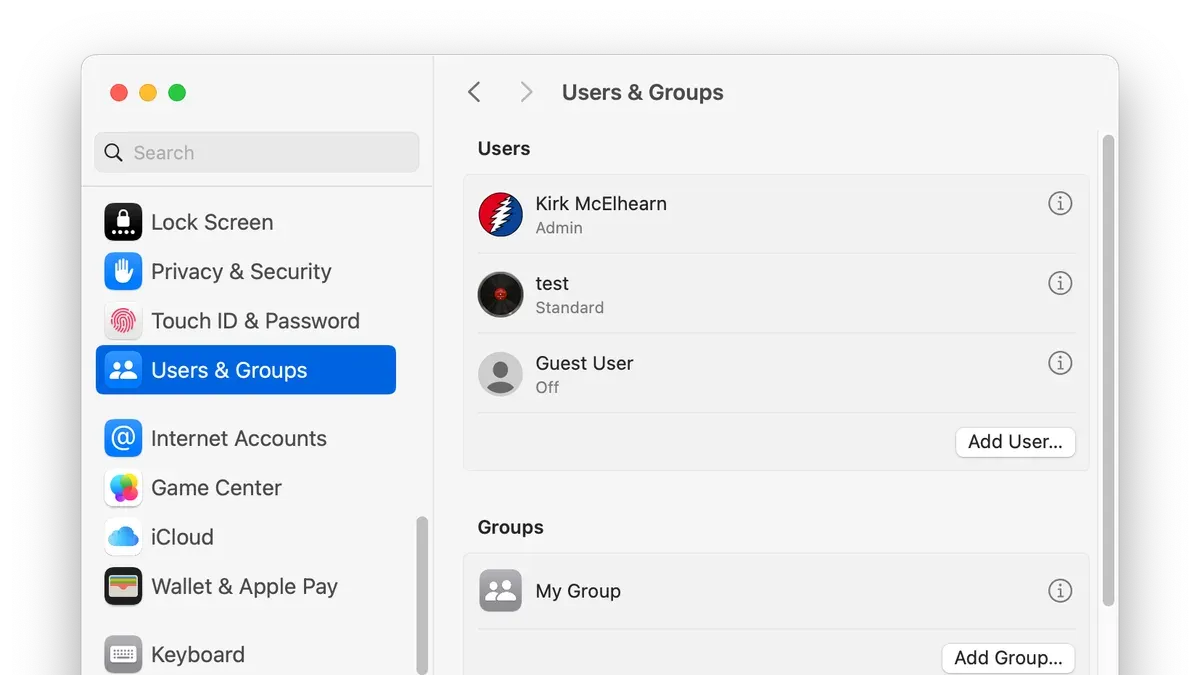Click the red close window button
The height and width of the screenshot is (675, 1200).
pyautogui.click(x=119, y=93)
